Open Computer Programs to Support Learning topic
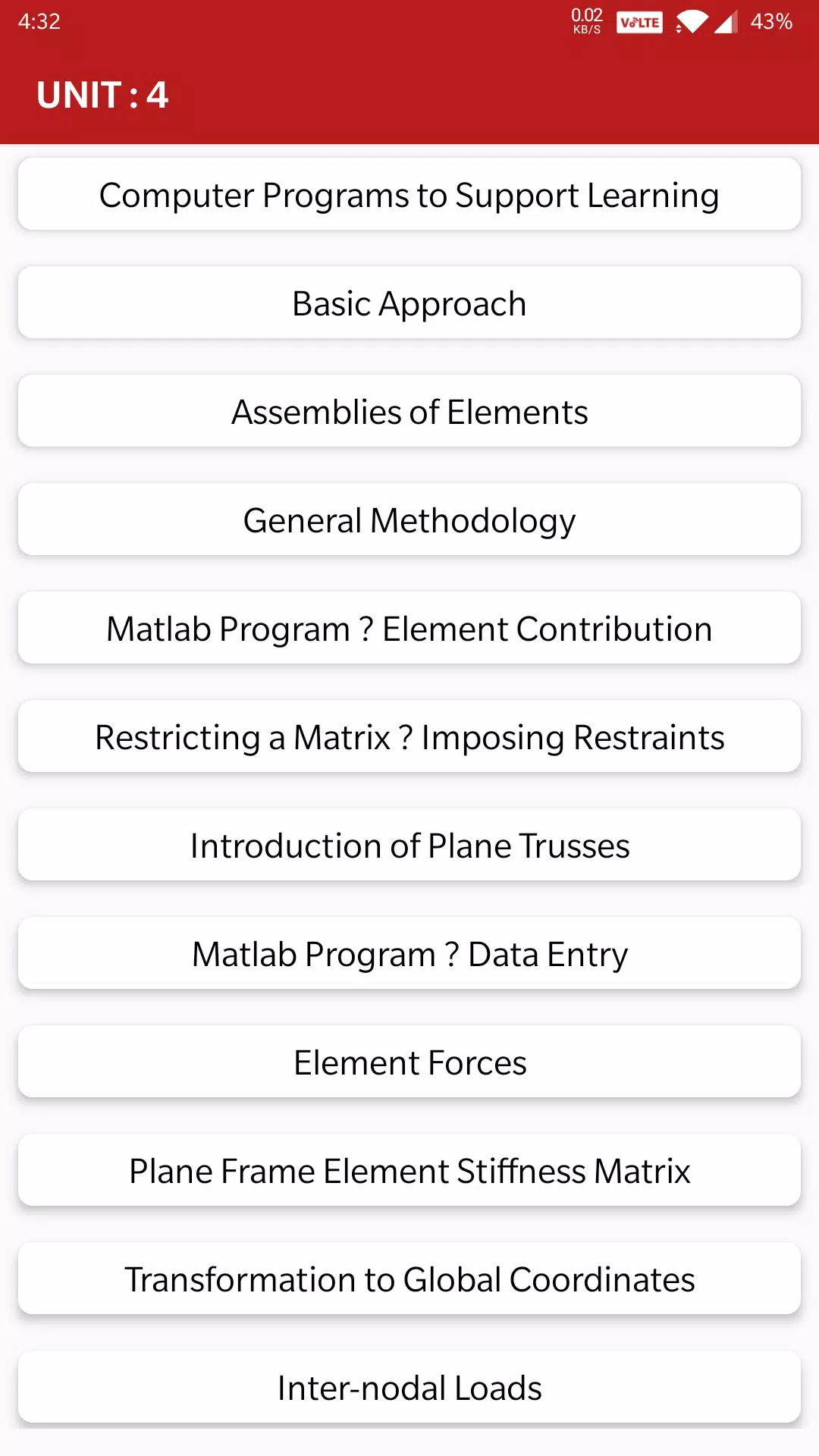 [x=409, y=195]
